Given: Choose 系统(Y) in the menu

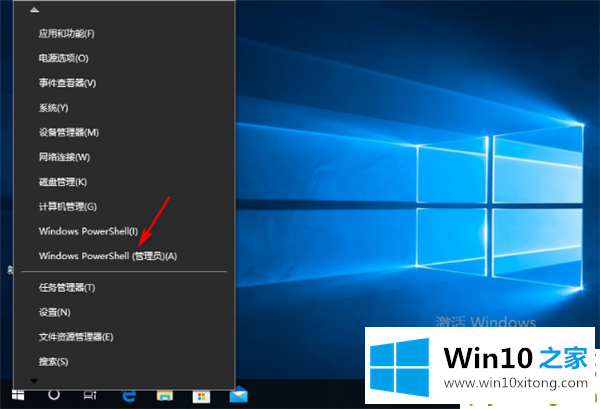Looking at the screenshot, I should 124,108.
